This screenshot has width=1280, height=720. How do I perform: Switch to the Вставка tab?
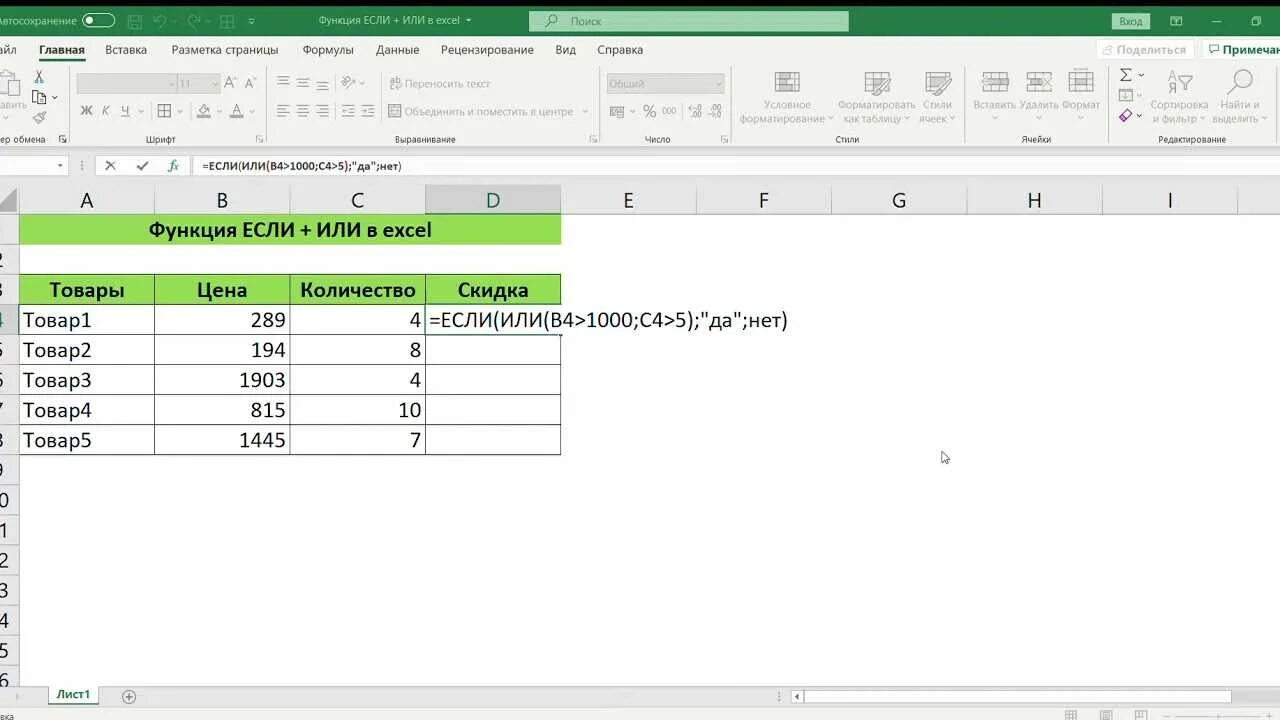click(x=126, y=50)
